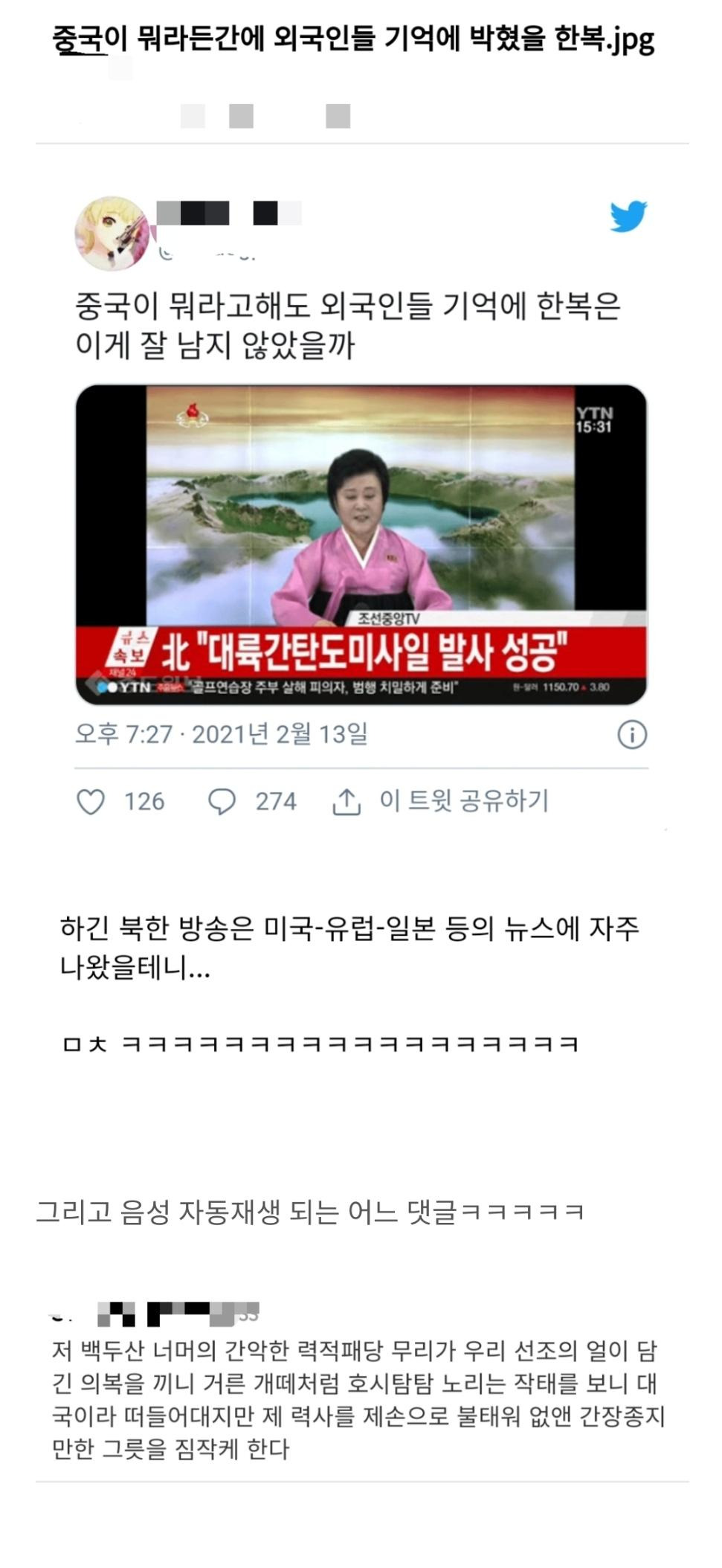Click the 126 likes count

[x=144, y=802]
